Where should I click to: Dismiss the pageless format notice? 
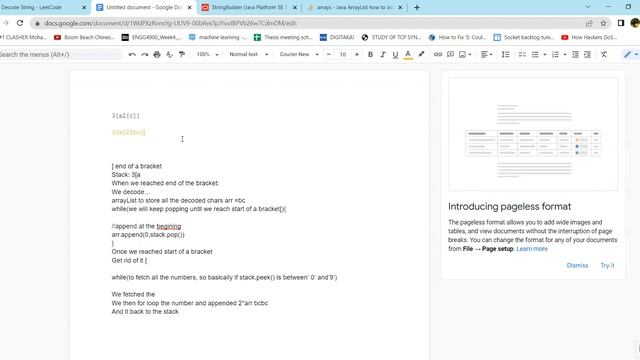point(577,265)
